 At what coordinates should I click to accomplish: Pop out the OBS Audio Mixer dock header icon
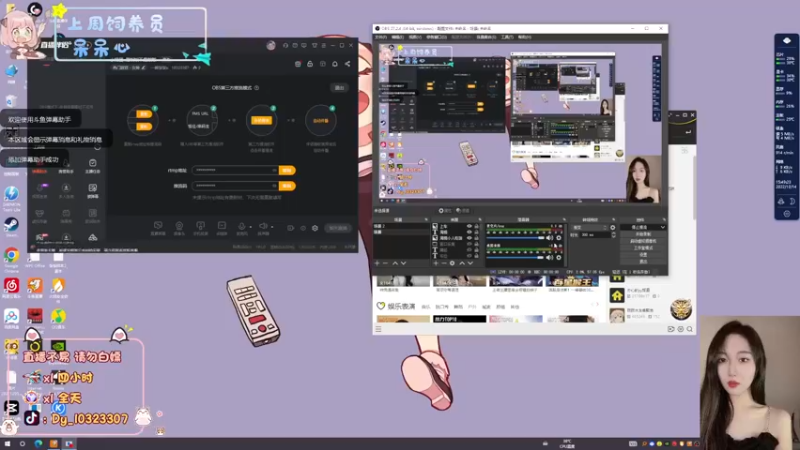(564, 219)
